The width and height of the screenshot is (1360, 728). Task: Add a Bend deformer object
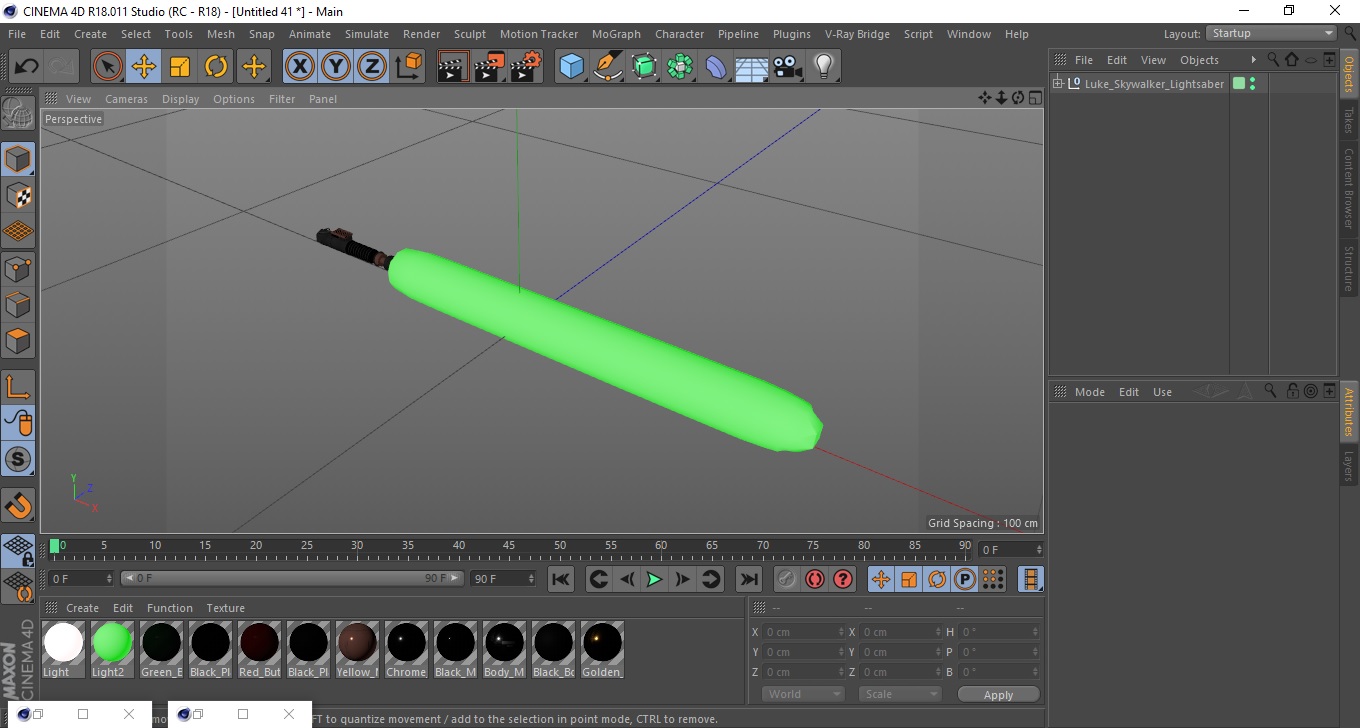pos(717,67)
